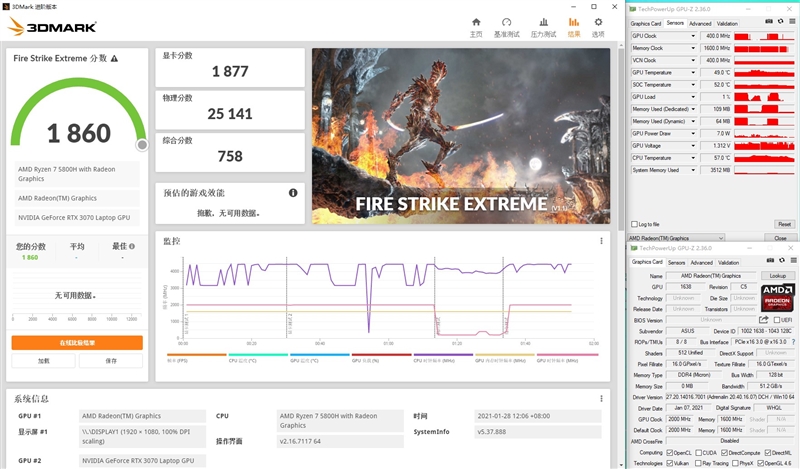Select the results (结果) bar chart icon
The height and width of the screenshot is (469, 800).
[x=574, y=22]
